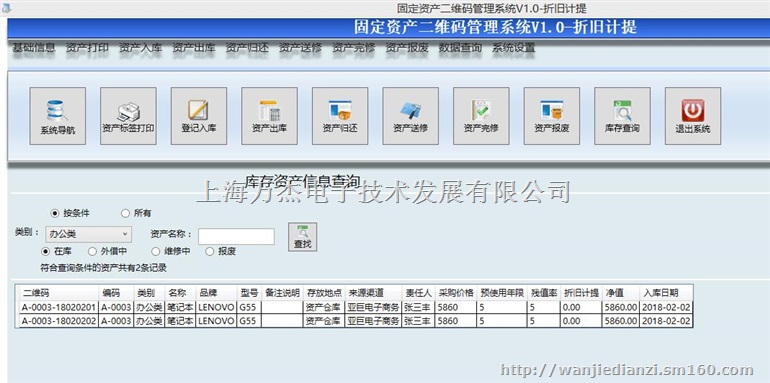
Task: Click the 类别 column header
Action: [149, 293]
